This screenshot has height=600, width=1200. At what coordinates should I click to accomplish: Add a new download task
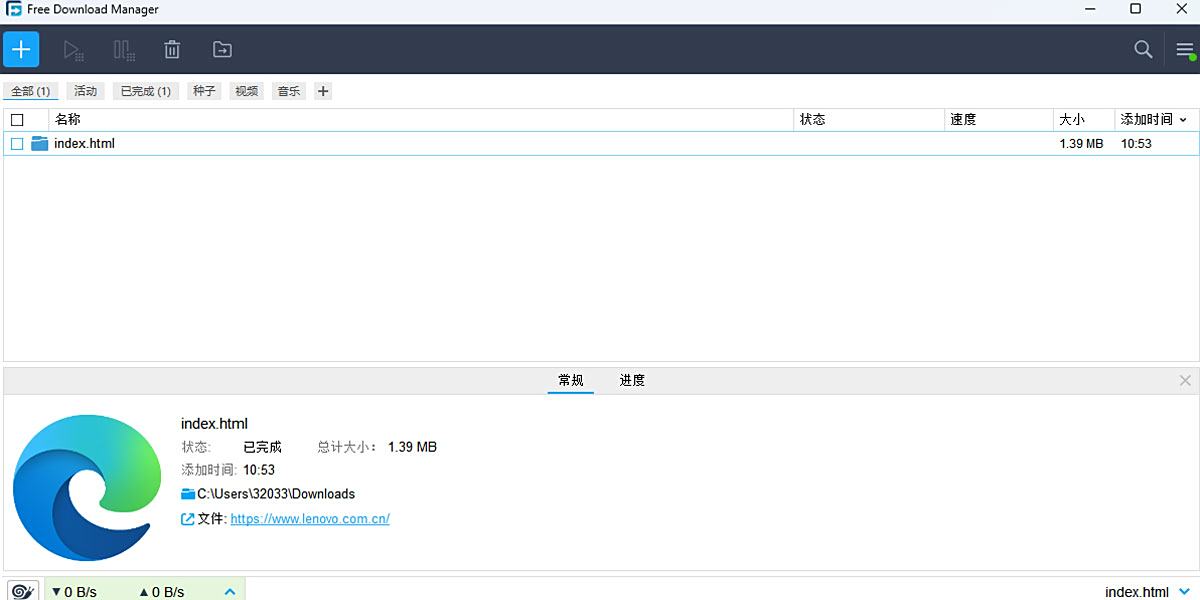pyautogui.click(x=21, y=48)
